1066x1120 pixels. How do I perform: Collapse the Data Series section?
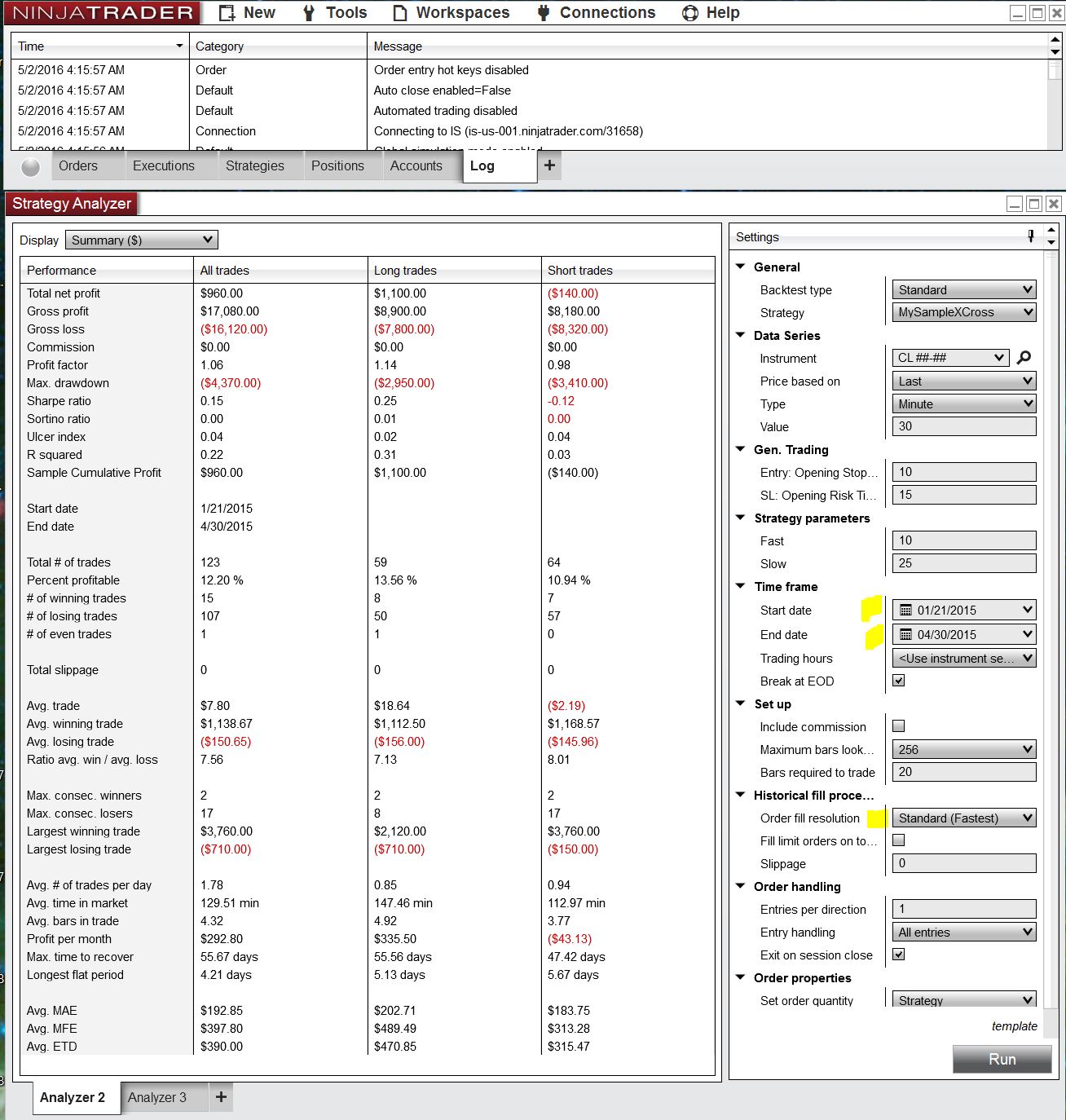coord(741,335)
